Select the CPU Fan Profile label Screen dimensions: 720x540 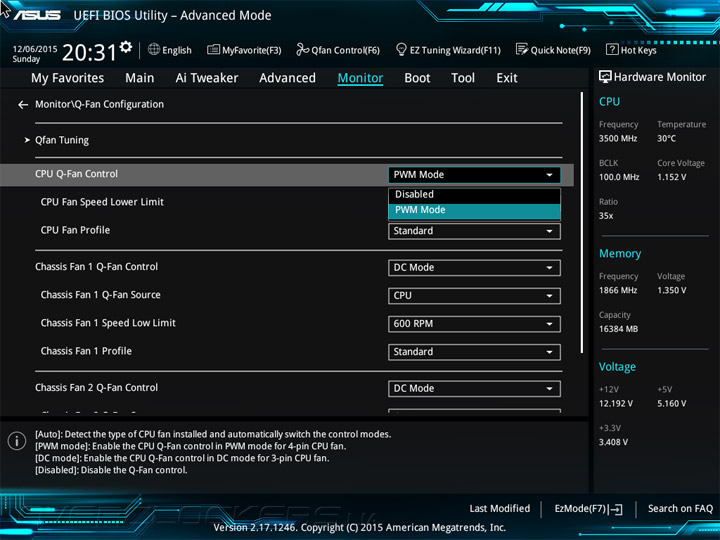[75, 230]
